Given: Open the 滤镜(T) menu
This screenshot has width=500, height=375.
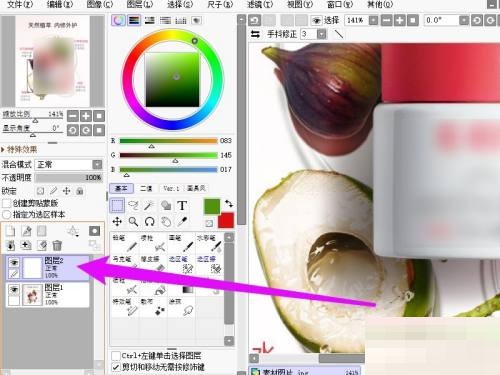Looking at the screenshot, I should click(x=260, y=5).
